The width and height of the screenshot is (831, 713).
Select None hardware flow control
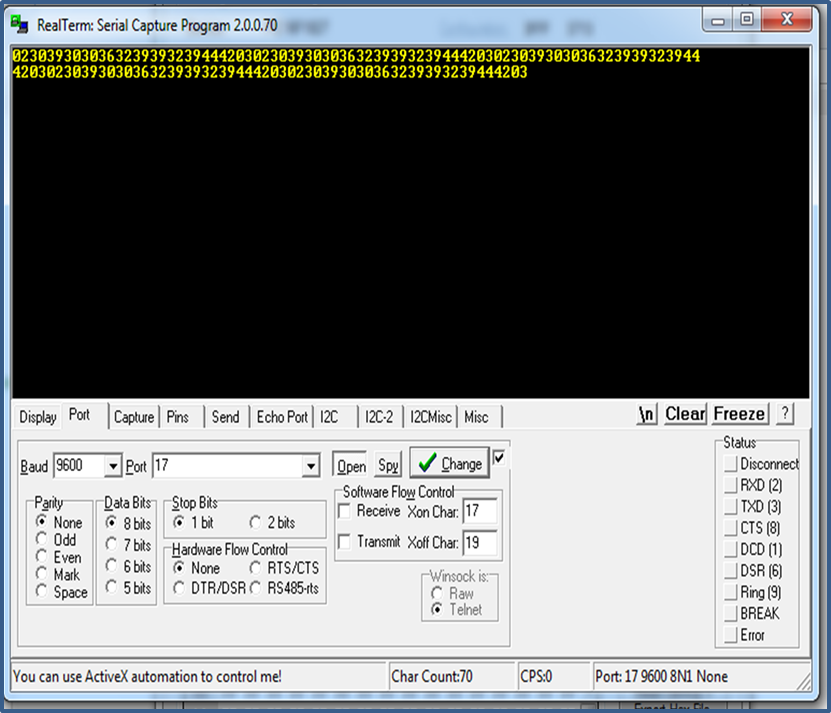click(197, 568)
